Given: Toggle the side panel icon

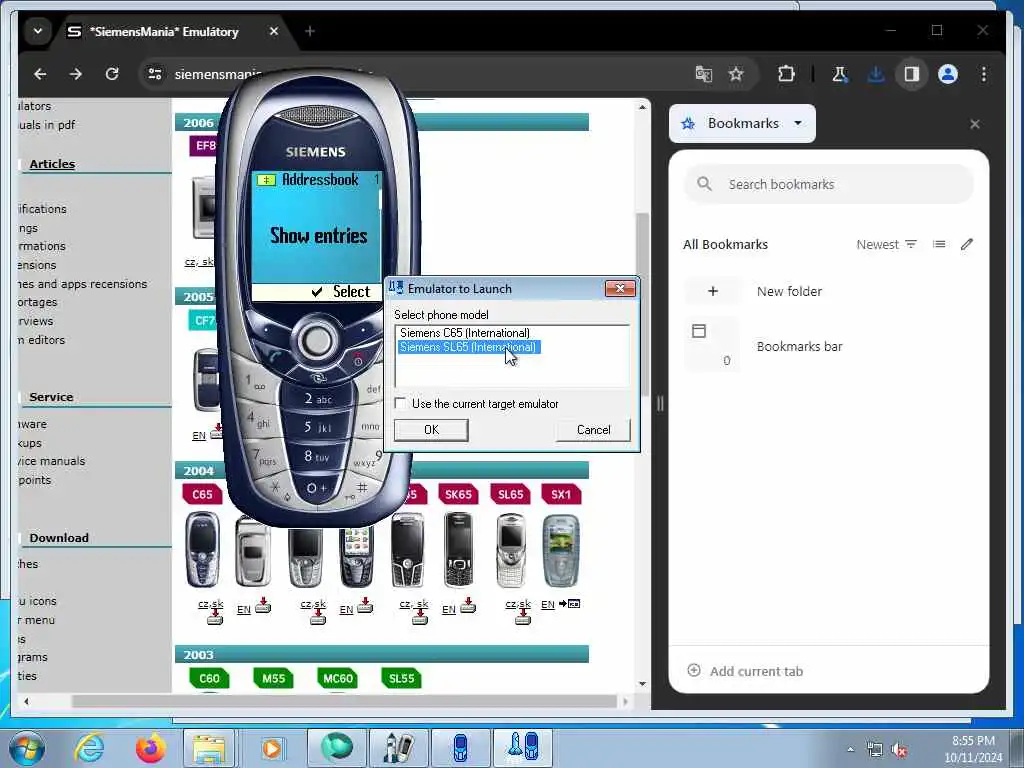Looking at the screenshot, I should click(912, 74).
